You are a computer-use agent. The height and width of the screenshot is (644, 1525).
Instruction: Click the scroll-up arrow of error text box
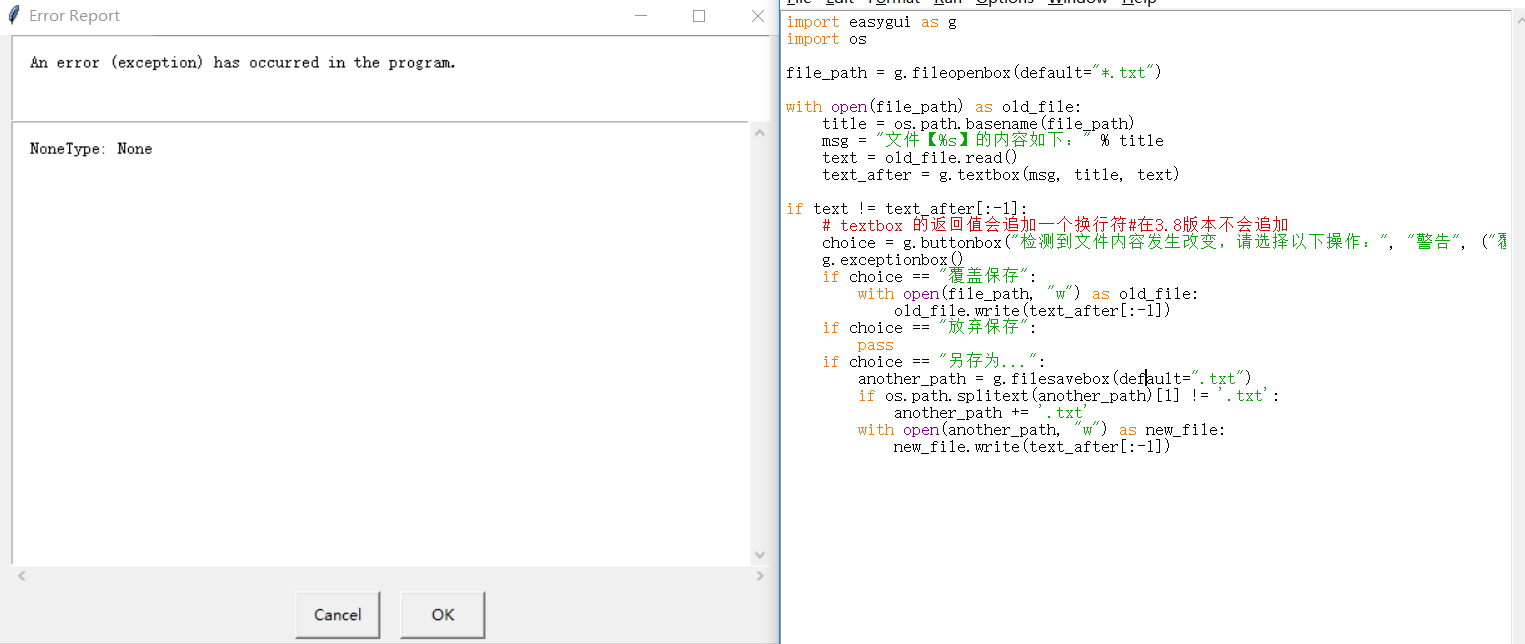tap(759, 133)
